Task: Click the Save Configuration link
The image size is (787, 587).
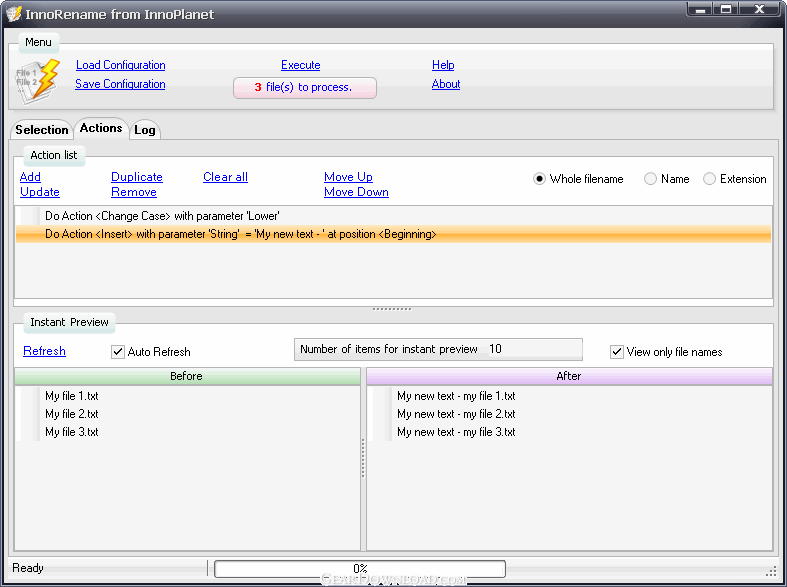Action: coord(120,84)
